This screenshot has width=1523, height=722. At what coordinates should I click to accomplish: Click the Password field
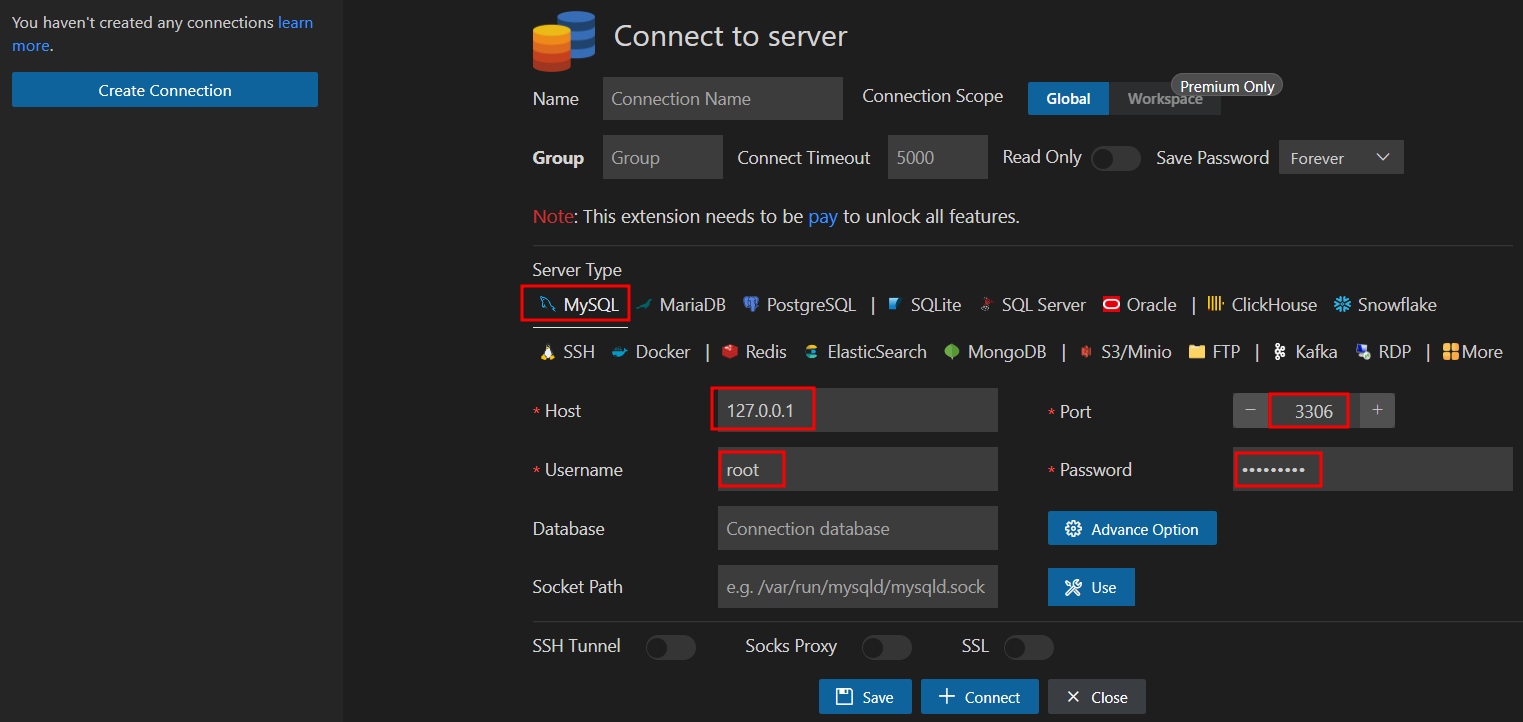click(x=1373, y=469)
